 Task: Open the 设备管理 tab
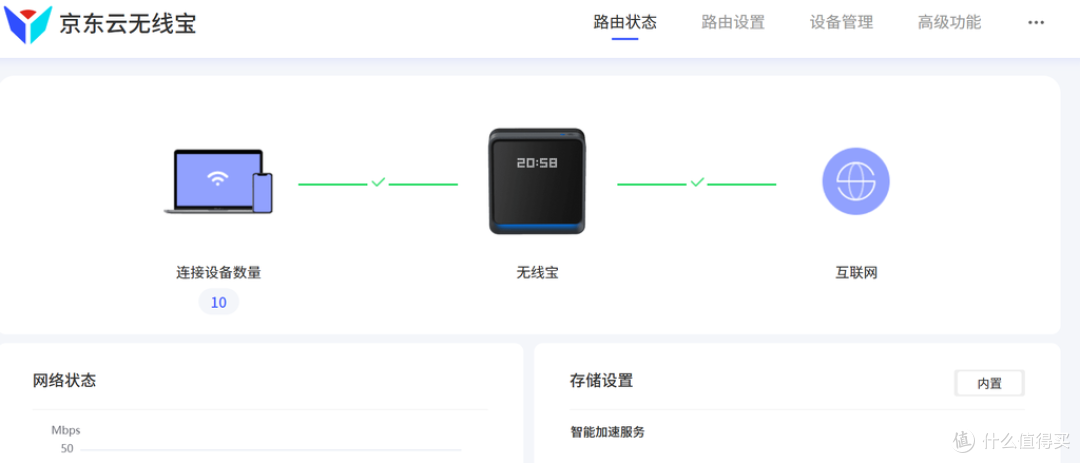(x=841, y=22)
